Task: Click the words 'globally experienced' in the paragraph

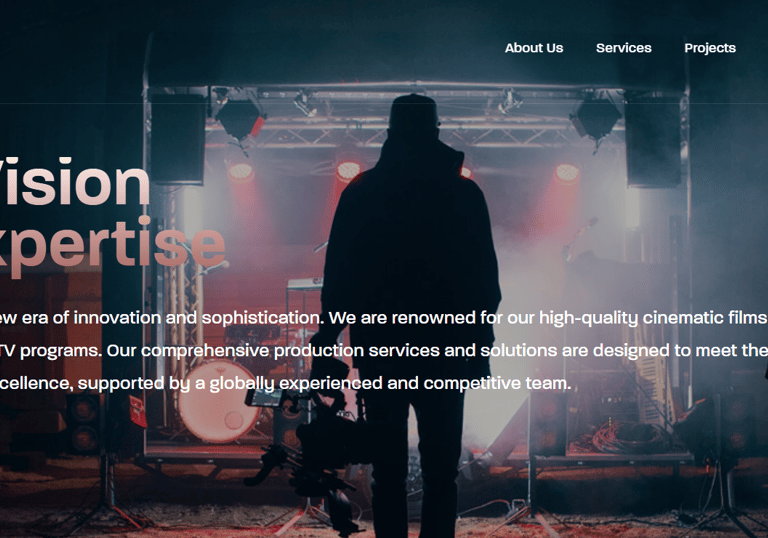Action: pyautogui.click(x=296, y=383)
